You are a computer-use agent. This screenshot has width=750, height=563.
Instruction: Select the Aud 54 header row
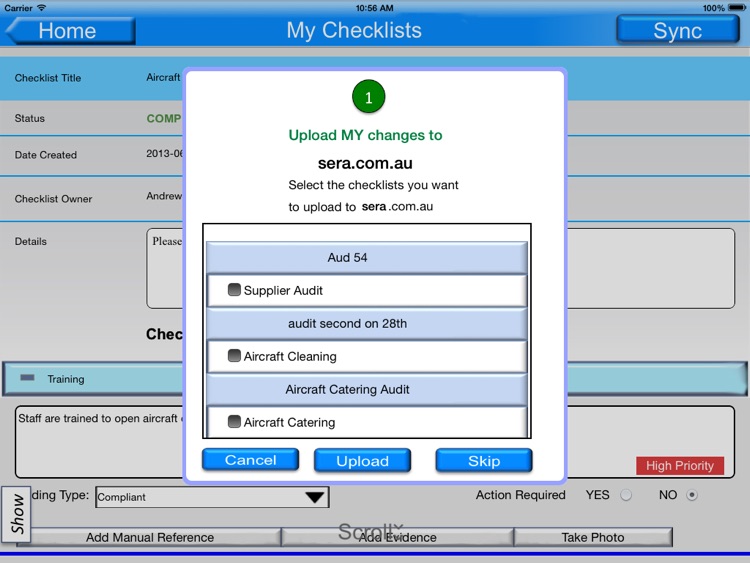pos(367,257)
